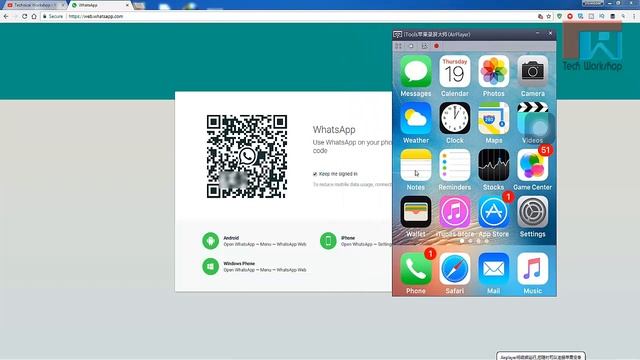Screen dimensions: 640x360
Task: Click the Android instructions icon
Action: click(211, 241)
